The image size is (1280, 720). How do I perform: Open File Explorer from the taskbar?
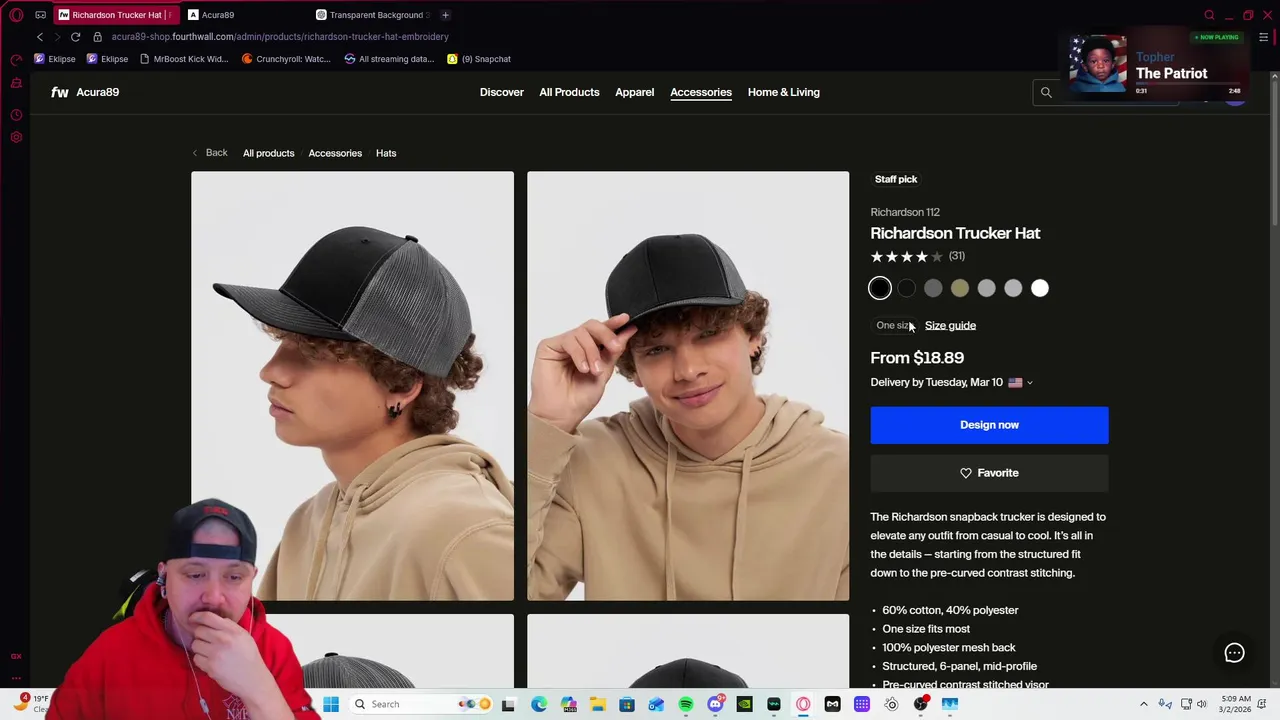pos(597,704)
